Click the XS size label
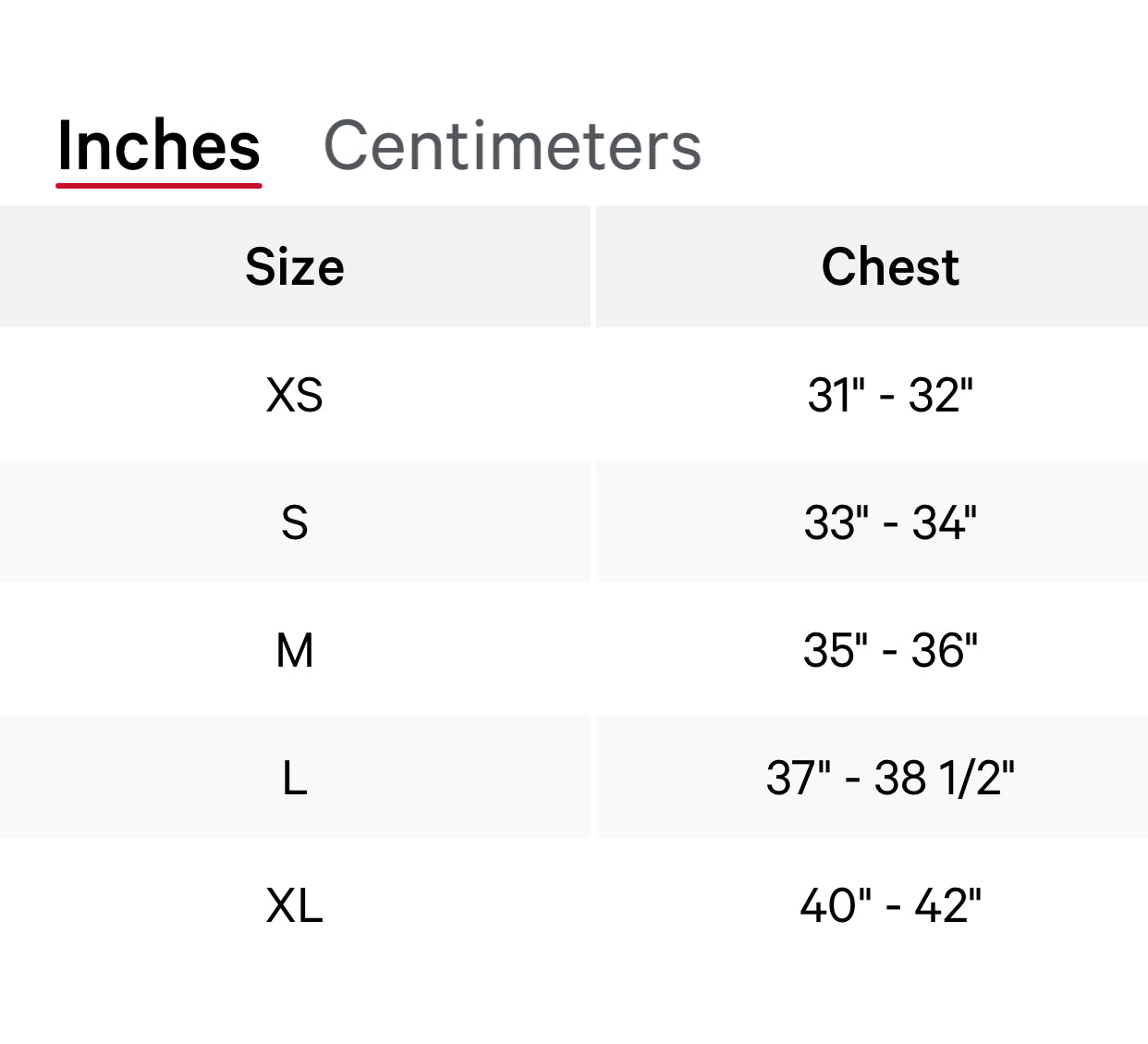1148x1044 pixels. [x=295, y=395]
